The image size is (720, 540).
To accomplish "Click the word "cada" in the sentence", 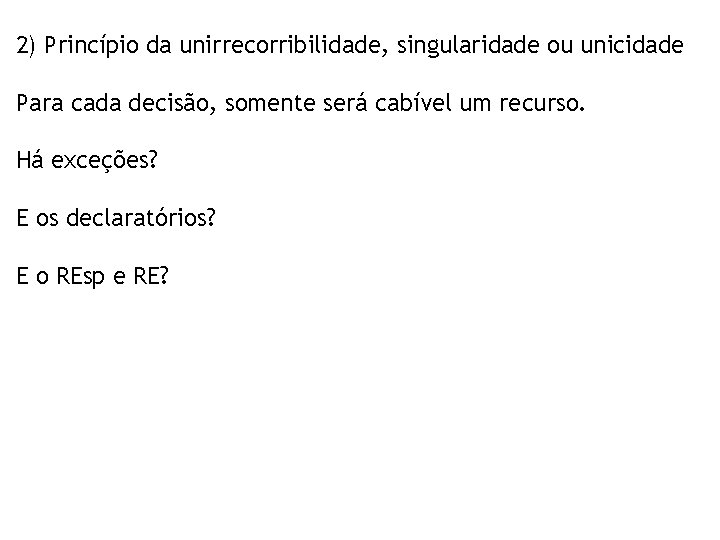I will [93, 103].
